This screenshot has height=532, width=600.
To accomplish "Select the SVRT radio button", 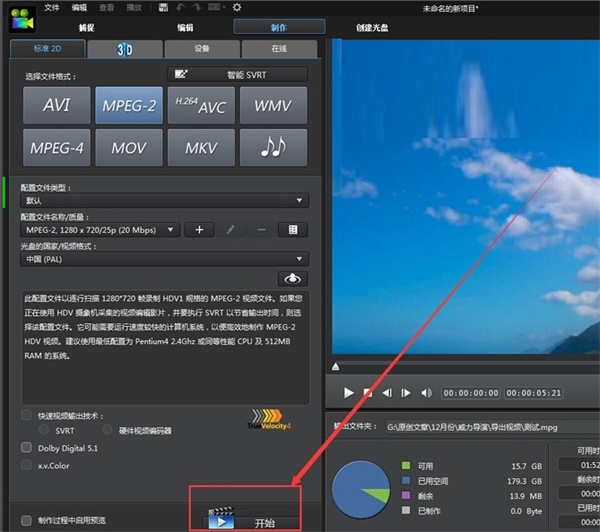I will [43, 430].
